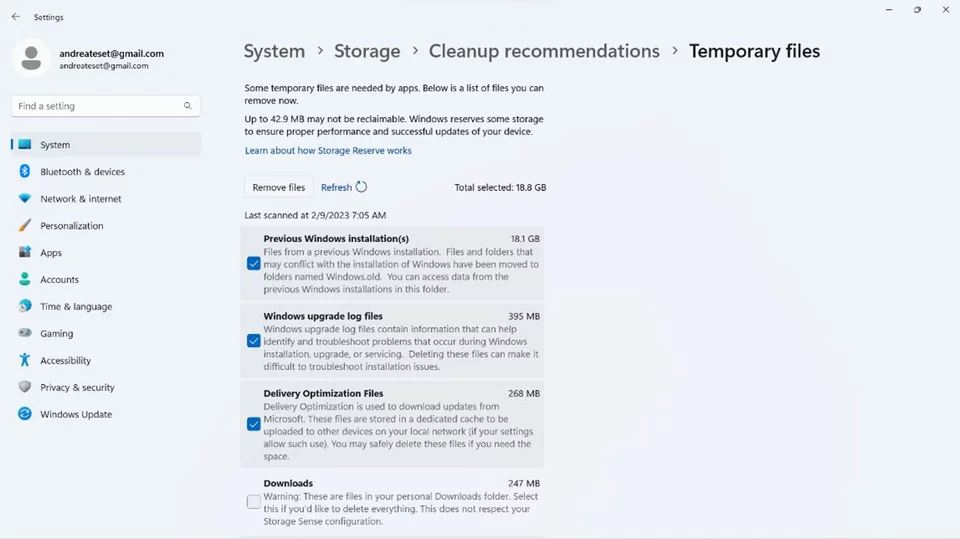This screenshot has height=539, width=960.
Task: Check the Downloads checkbox
Action: point(253,502)
